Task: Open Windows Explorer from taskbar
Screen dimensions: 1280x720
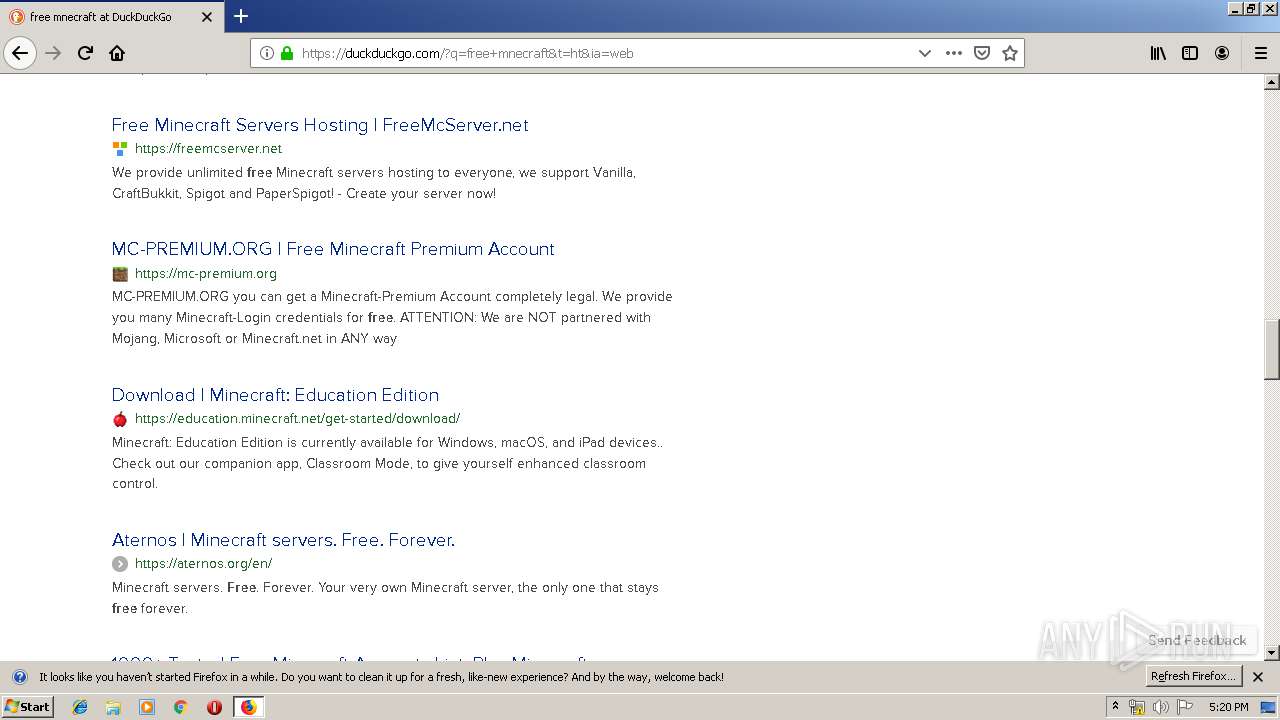Action: click(x=113, y=707)
